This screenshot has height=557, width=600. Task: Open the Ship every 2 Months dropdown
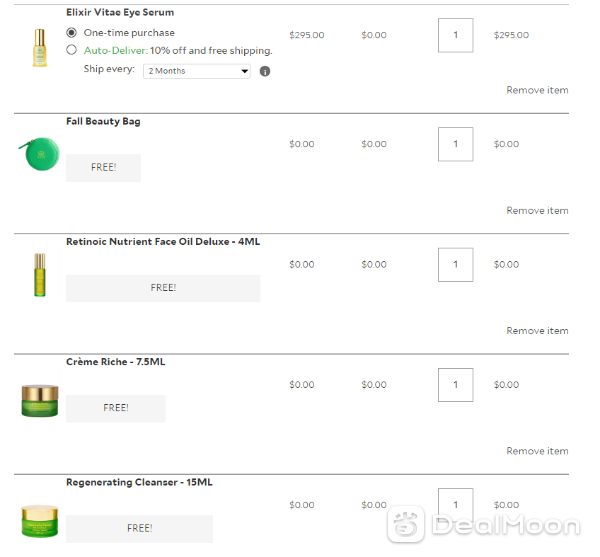pos(197,71)
